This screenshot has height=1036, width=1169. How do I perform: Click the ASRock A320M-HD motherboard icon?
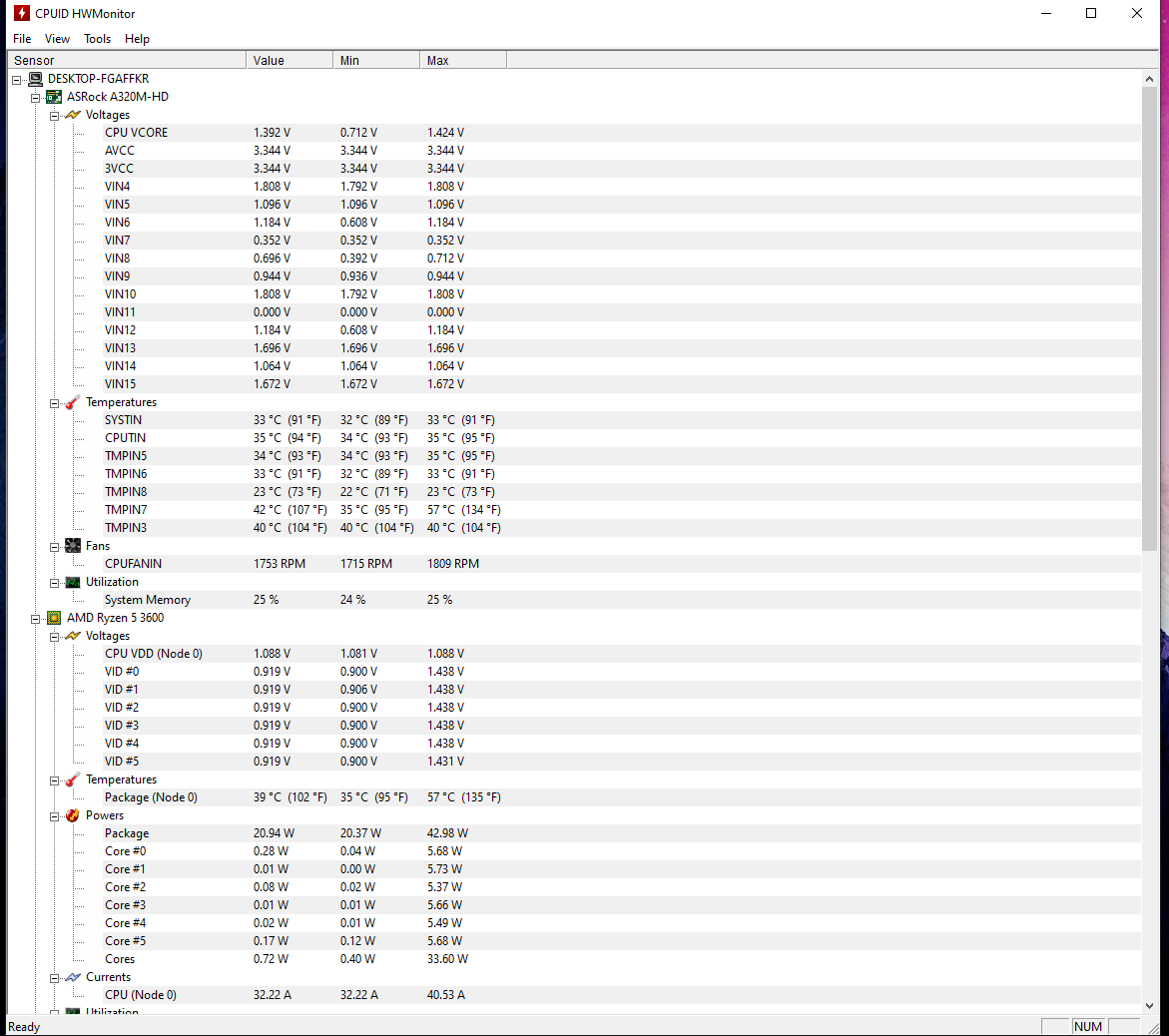(54, 97)
